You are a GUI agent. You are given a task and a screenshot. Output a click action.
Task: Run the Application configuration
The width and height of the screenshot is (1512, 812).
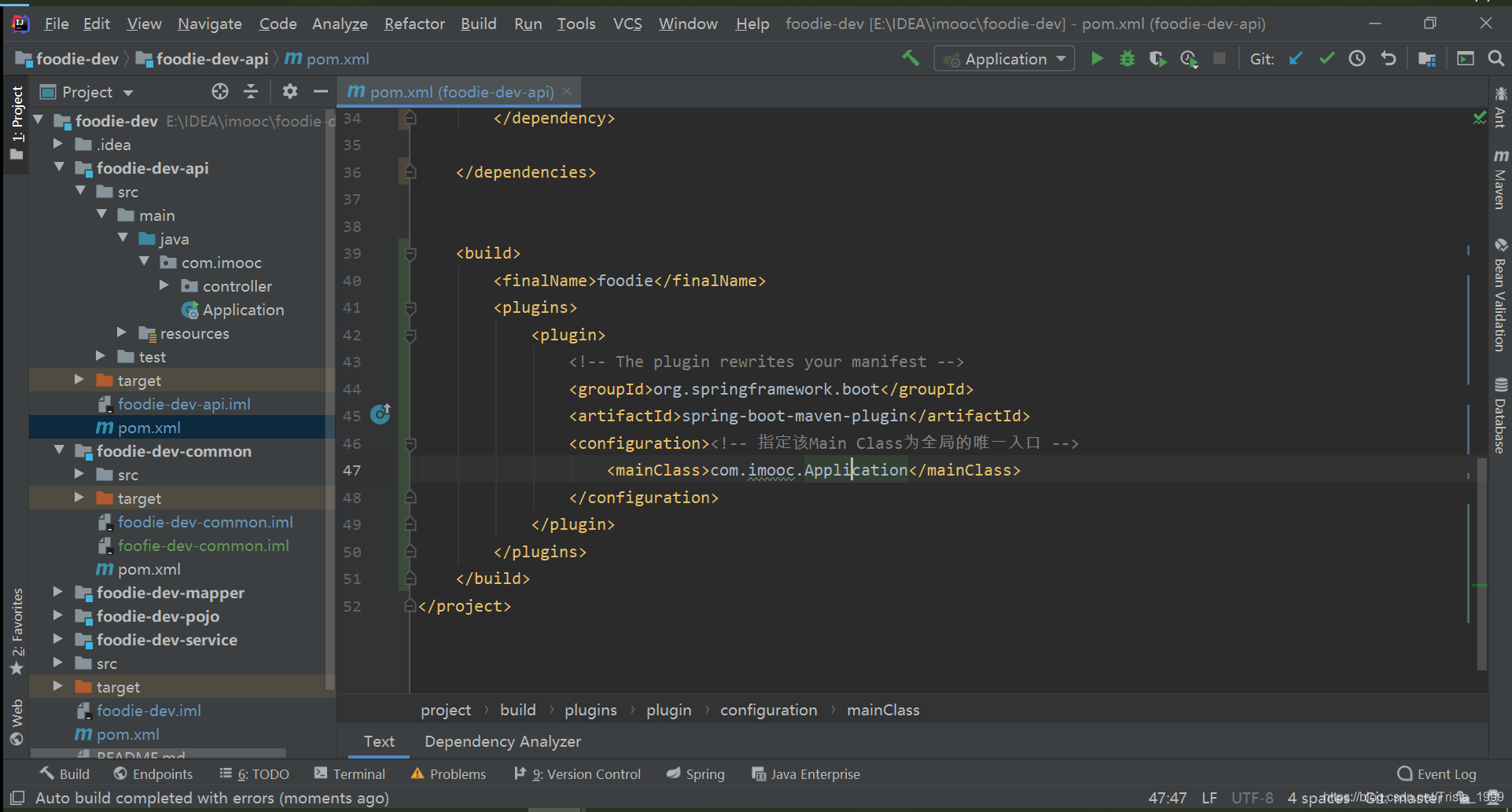pyautogui.click(x=1097, y=58)
